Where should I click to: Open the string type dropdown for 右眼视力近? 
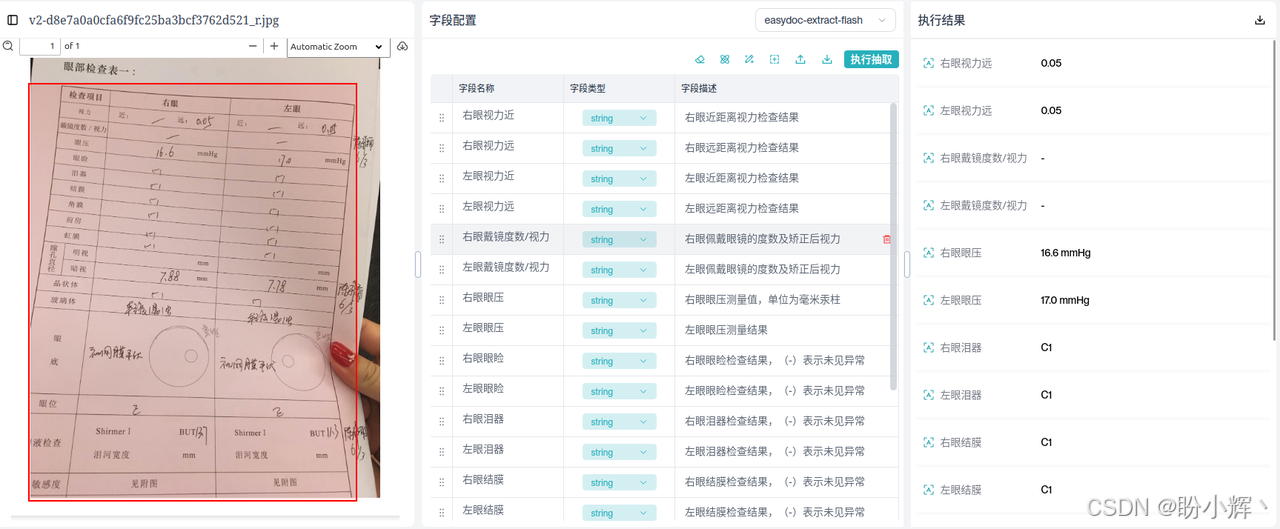(x=619, y=118)
